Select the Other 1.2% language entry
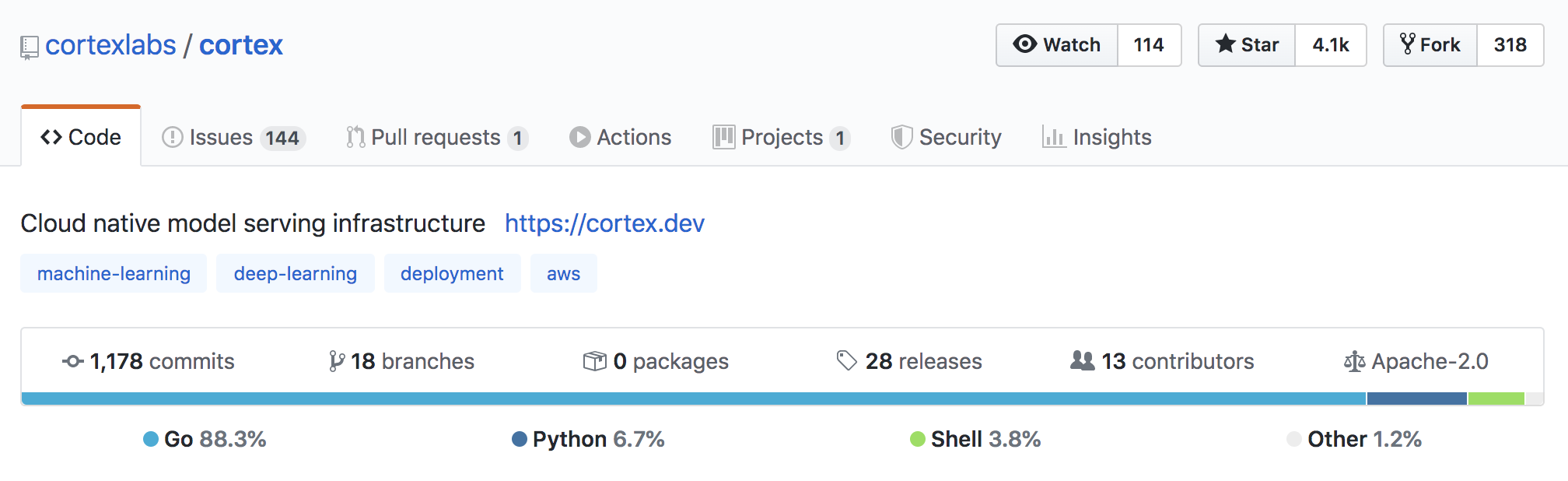This screenshot has width=1568, height=481. [1354, 439]
